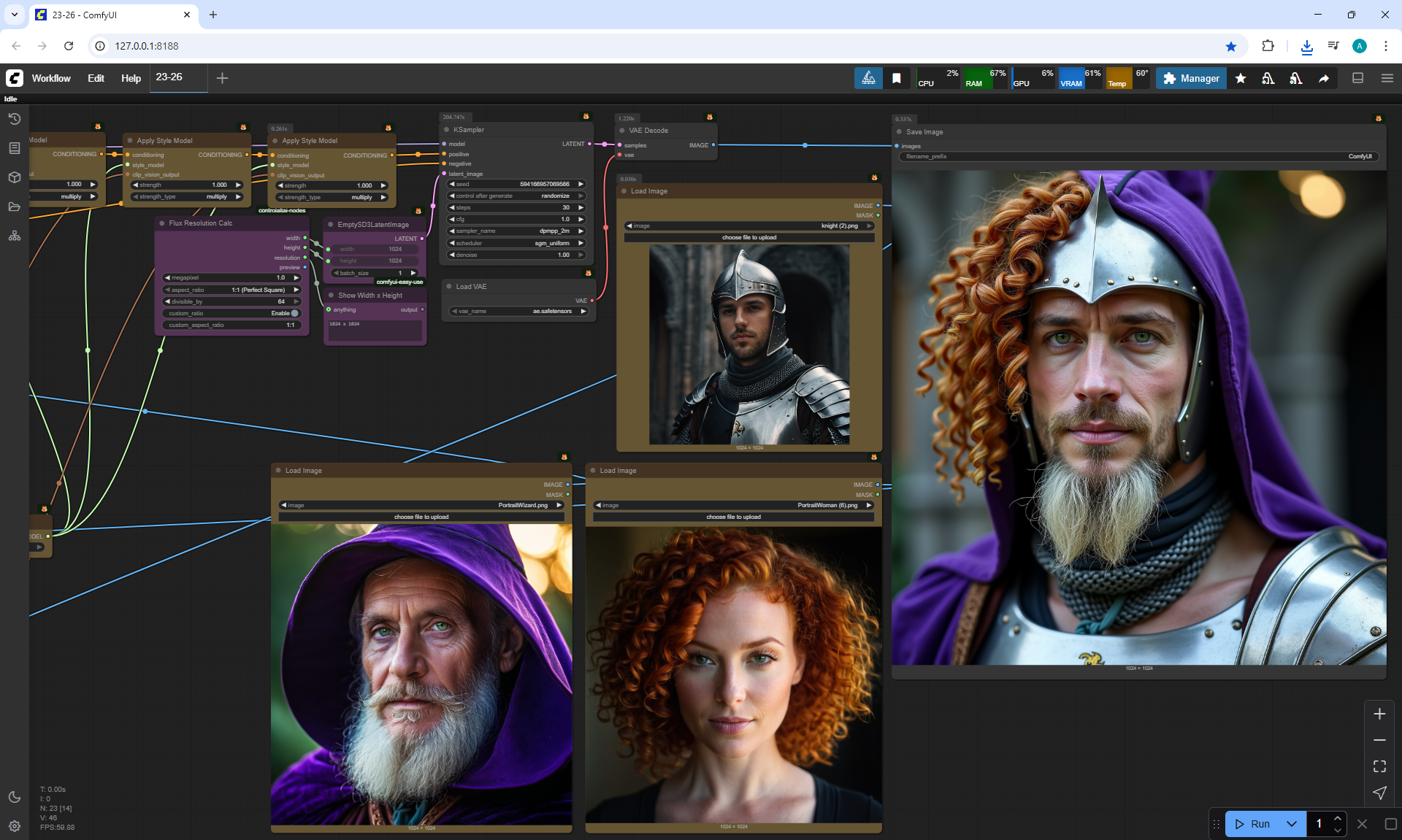Open the settings gear icon
The height and width of the screenshot is (840, 1402).
click(x=15, y=826)
